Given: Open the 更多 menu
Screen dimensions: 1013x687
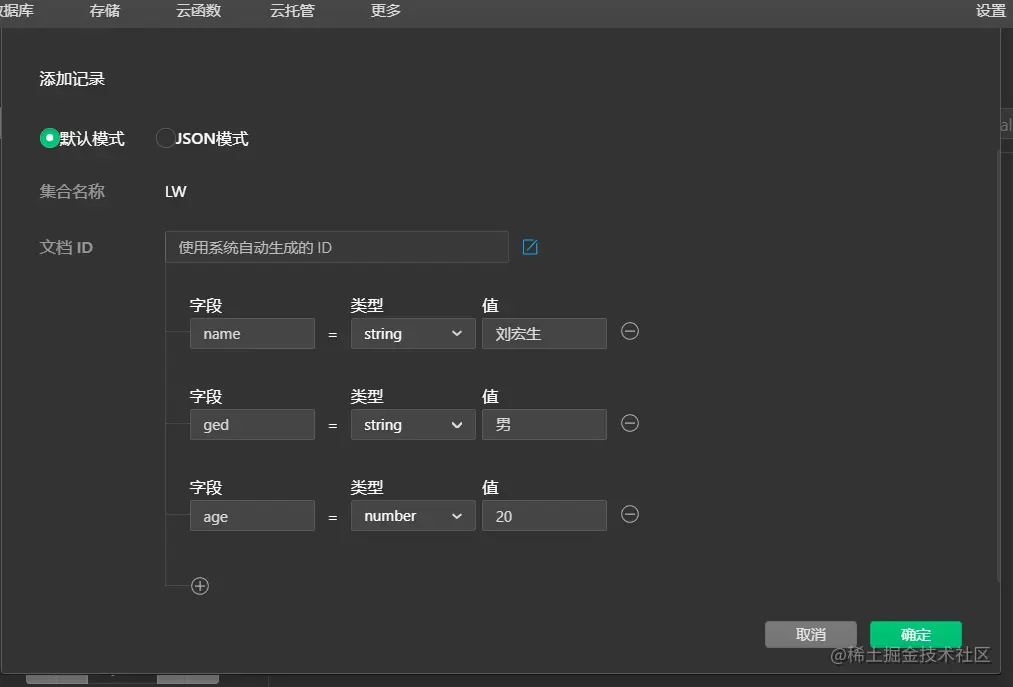Looking at the screenshot, I should (x=386, y=11).
